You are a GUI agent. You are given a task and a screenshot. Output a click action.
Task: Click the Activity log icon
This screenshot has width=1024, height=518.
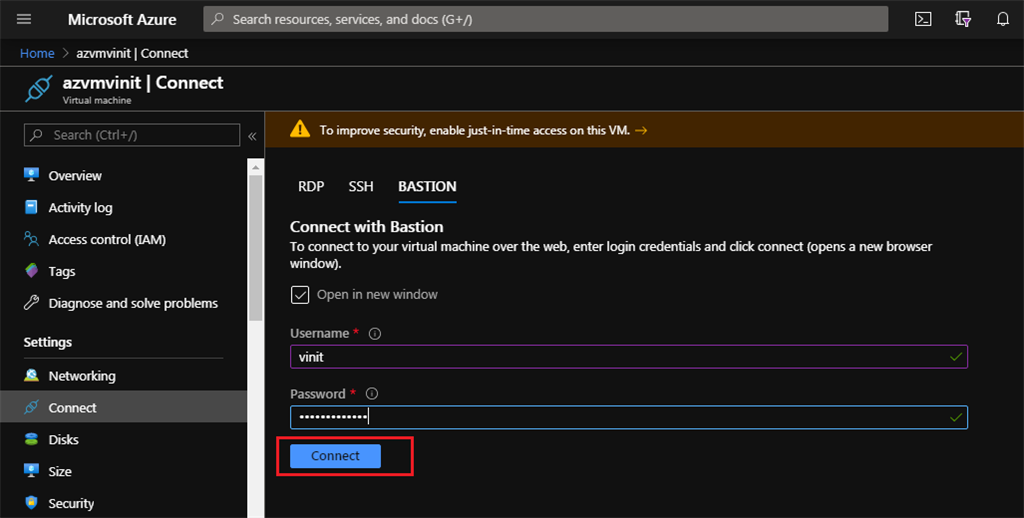pos(31,207)
